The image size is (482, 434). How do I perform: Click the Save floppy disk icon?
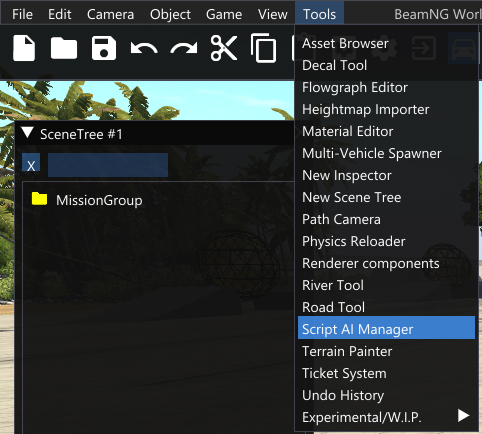pos(104,48)
